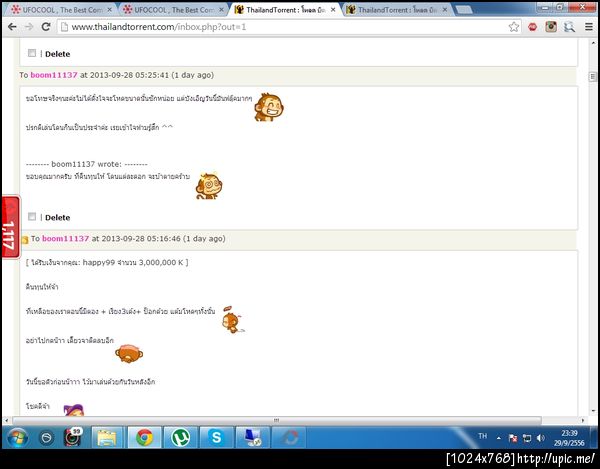The image size is (600, 469).
Task: Open the Windows Start menu
Action: [x=17, y=438]
